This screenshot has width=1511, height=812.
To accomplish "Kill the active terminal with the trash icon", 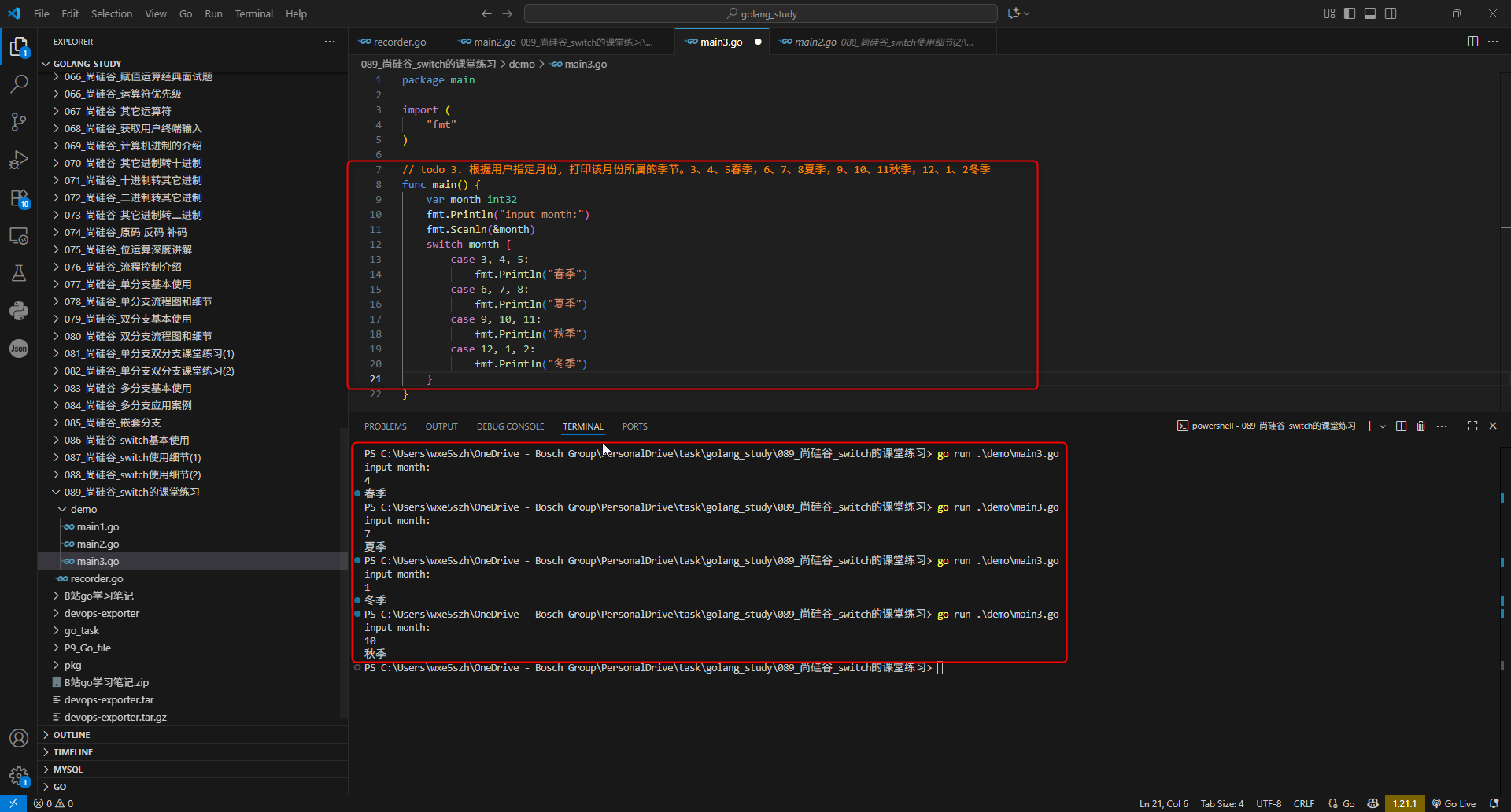I will 1420,426.
